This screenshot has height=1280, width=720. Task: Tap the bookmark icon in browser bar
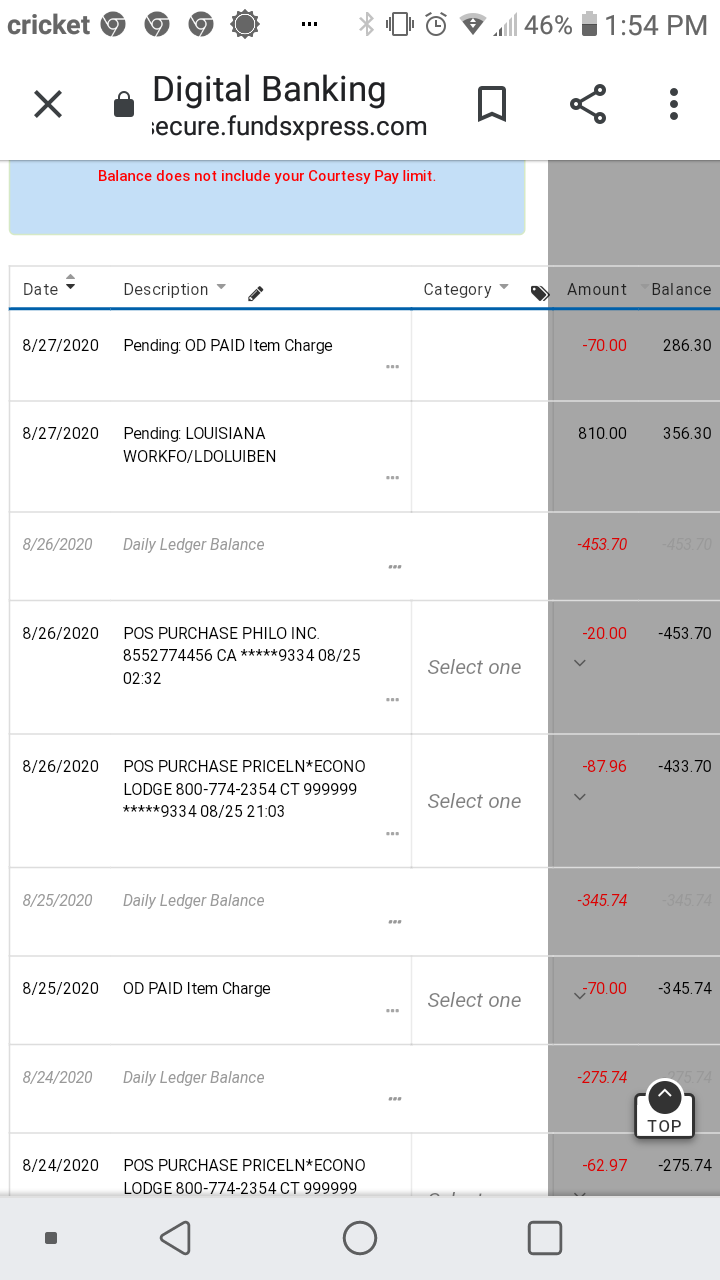tap(491, 104)
